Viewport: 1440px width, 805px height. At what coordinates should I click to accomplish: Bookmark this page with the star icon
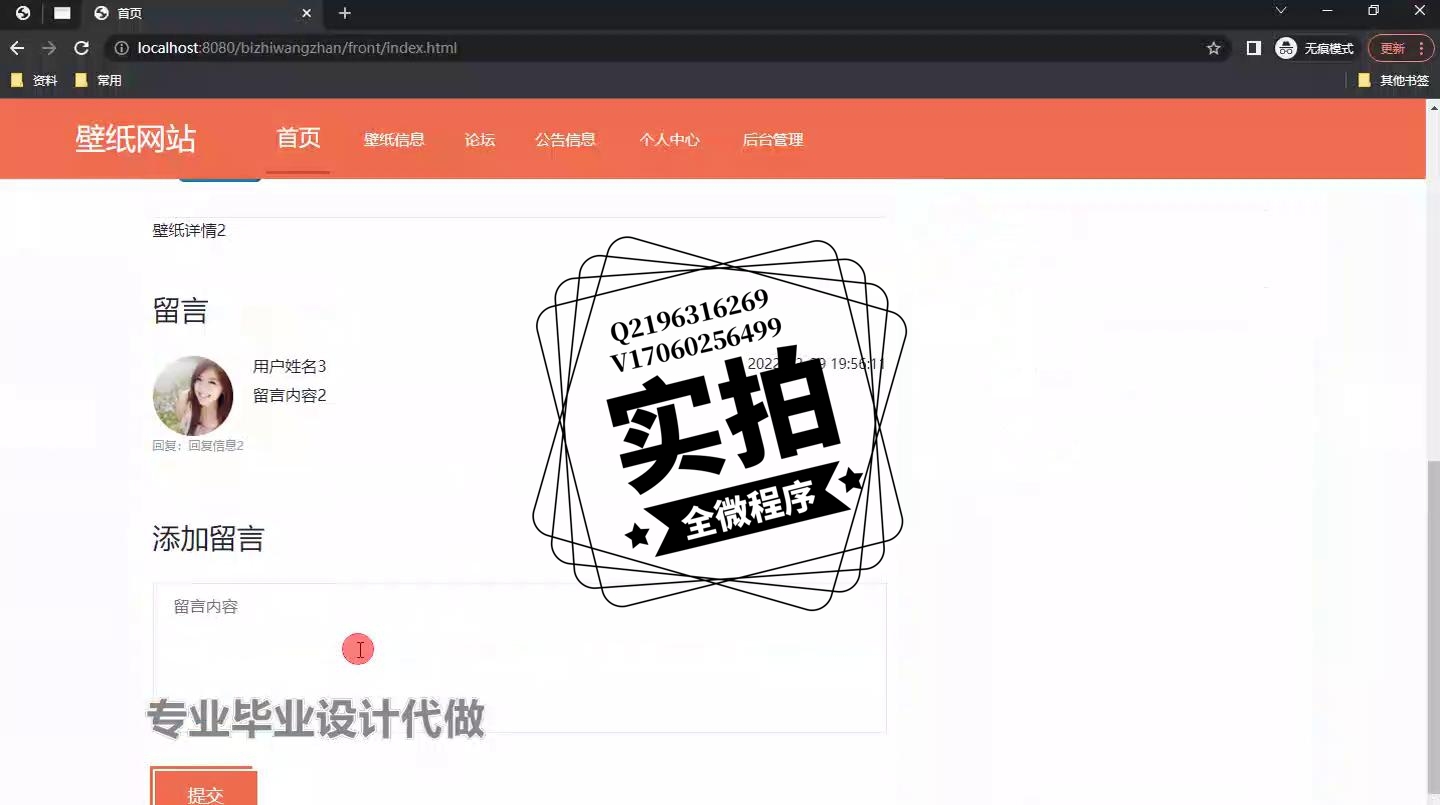pos(1213,48)
